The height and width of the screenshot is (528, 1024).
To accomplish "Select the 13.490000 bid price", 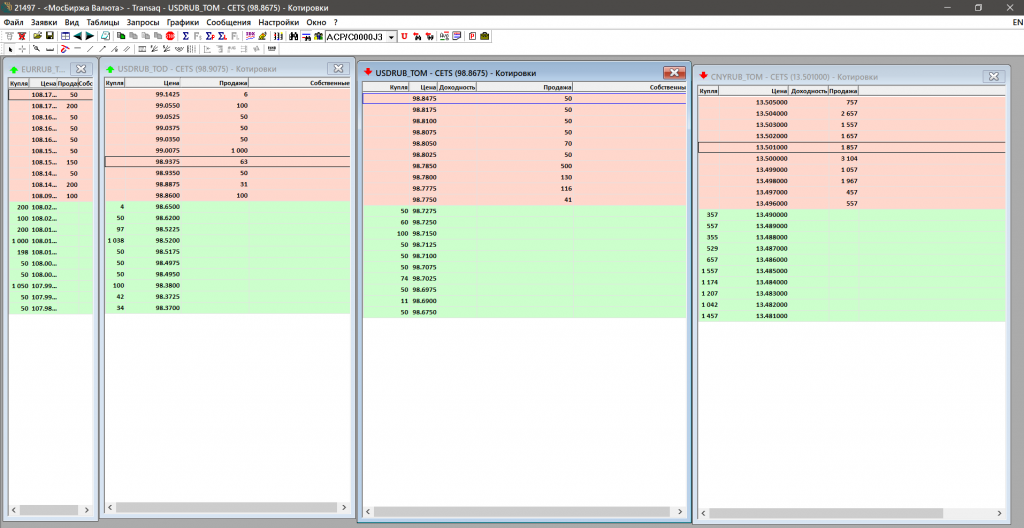I will tap(772, 215).
